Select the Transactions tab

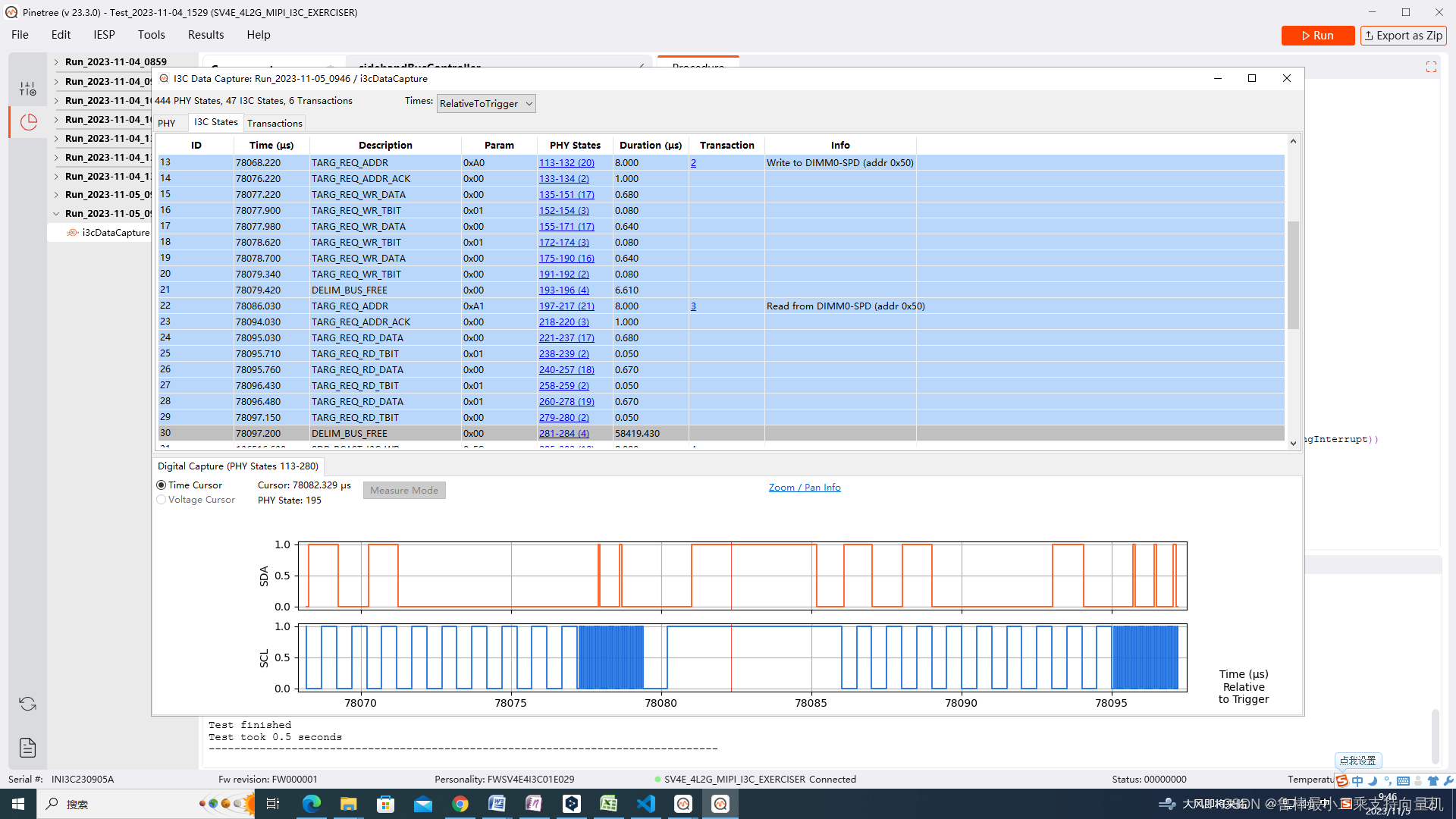pos(276,122)
